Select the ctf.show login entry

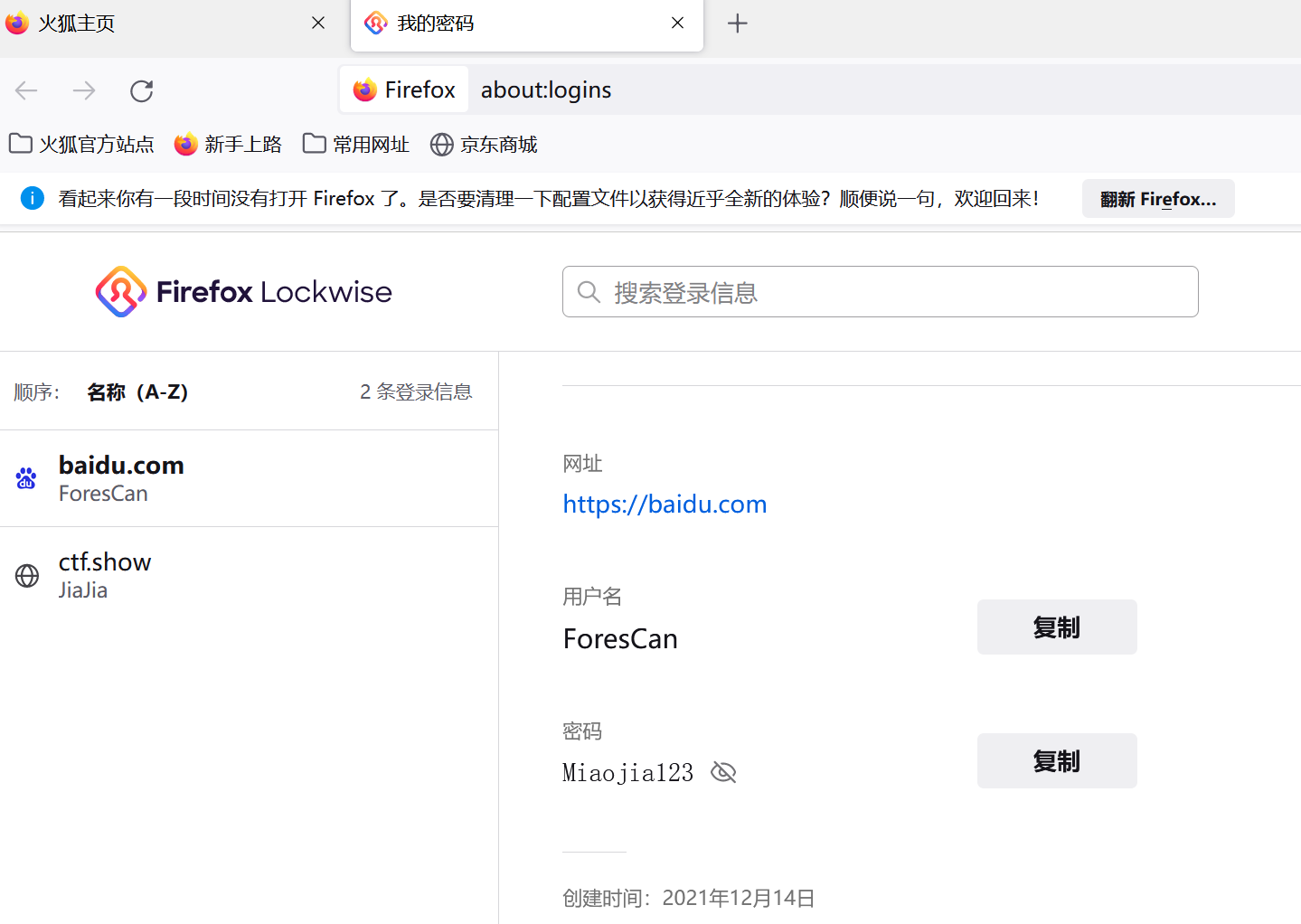(249, 575)
